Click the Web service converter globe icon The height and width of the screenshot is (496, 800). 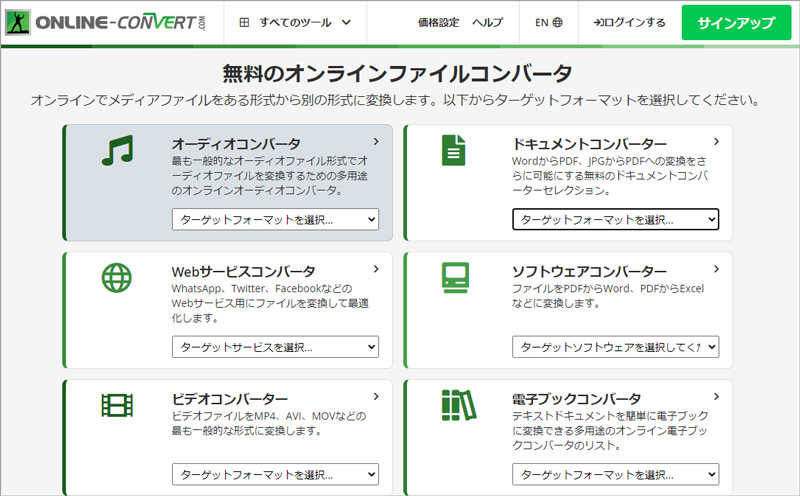117,277
